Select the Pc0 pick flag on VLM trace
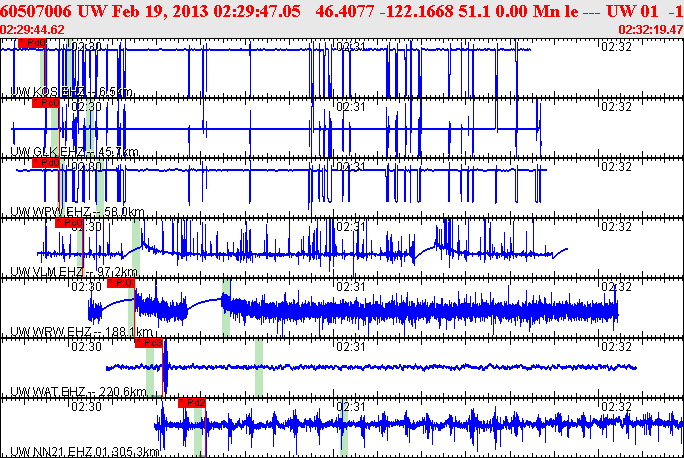This screenshot has width=684, height=458. pyautogui.click(x=69, y=223)
